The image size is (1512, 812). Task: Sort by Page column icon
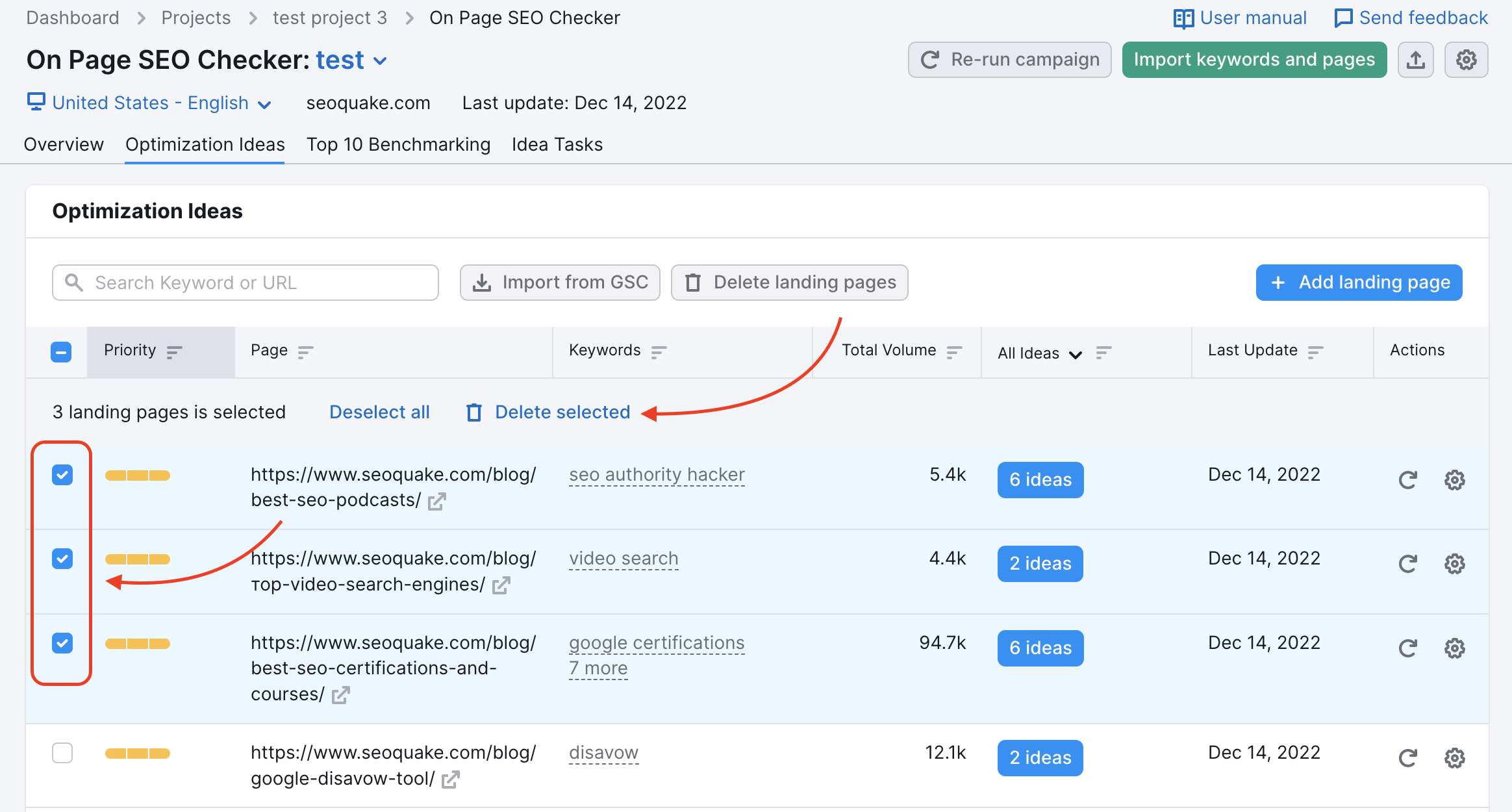click(x=305, y=352)
